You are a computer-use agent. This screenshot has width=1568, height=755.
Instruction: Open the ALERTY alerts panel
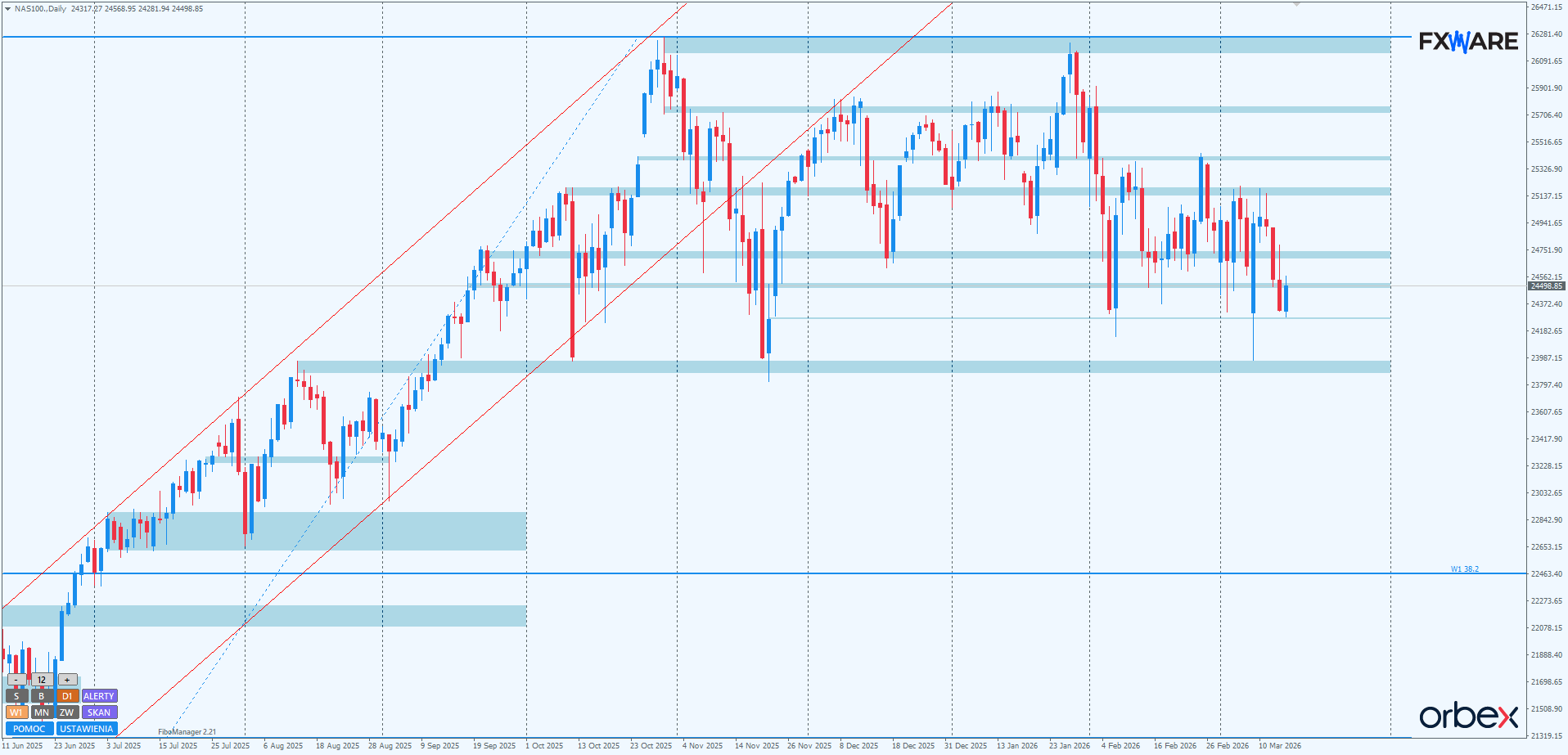(x=99, y=696)
